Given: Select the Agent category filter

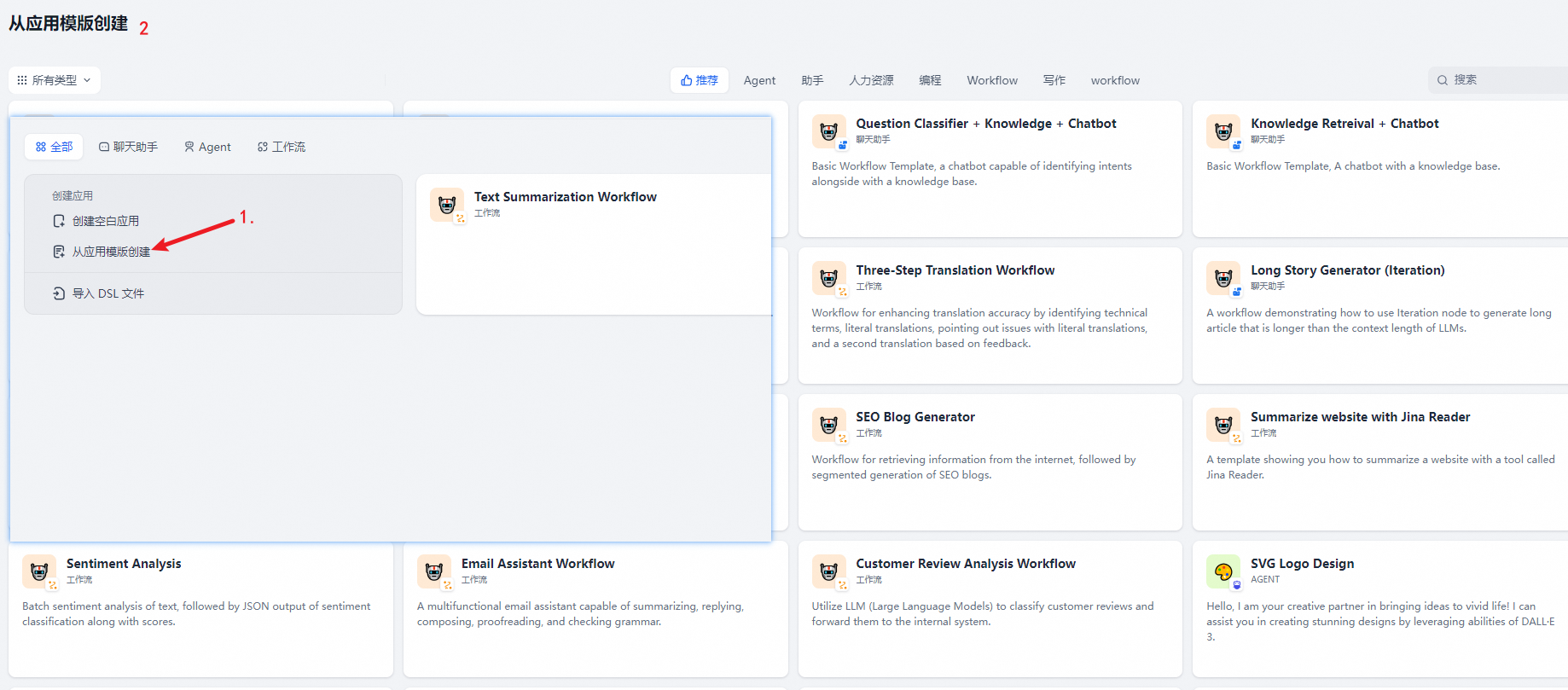Looking at the screenshot, I should click(759, 80).
